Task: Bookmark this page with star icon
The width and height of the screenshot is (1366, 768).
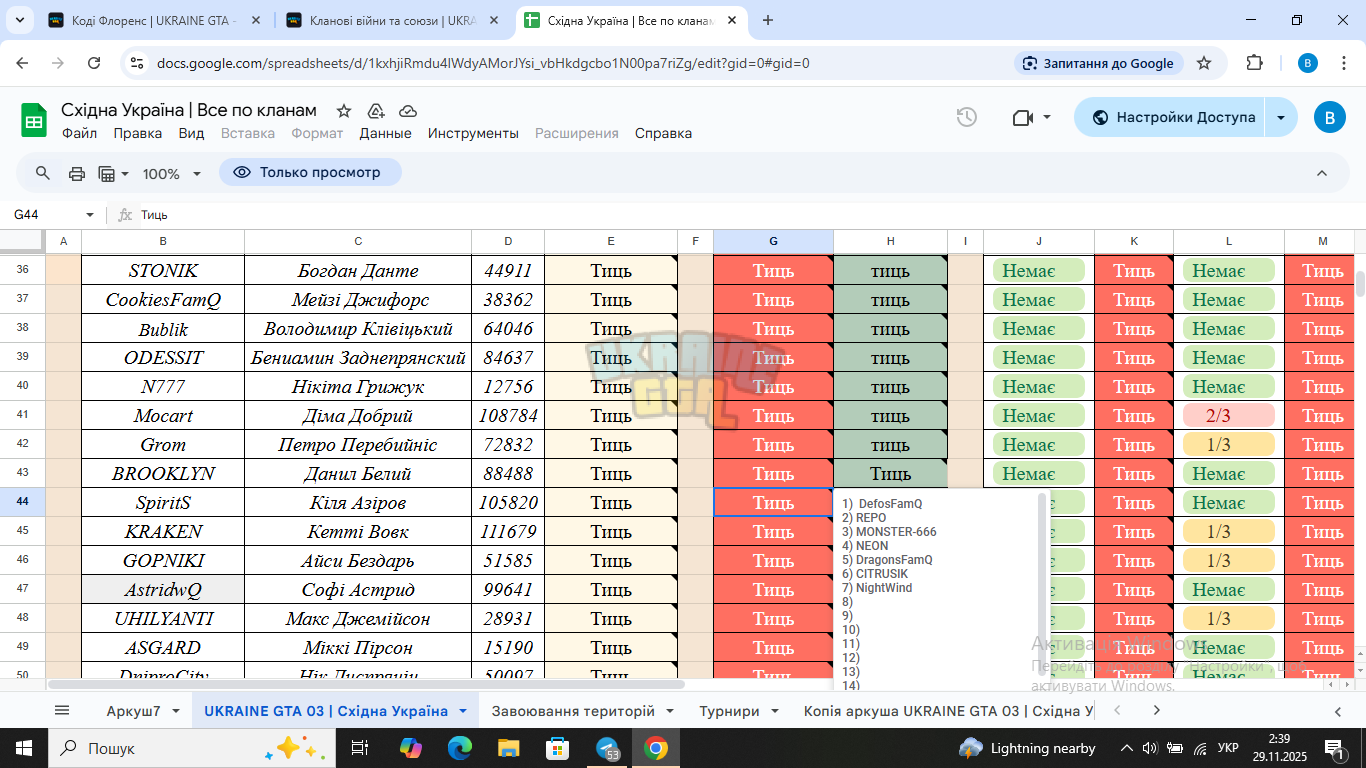Action: point(1204,63)
